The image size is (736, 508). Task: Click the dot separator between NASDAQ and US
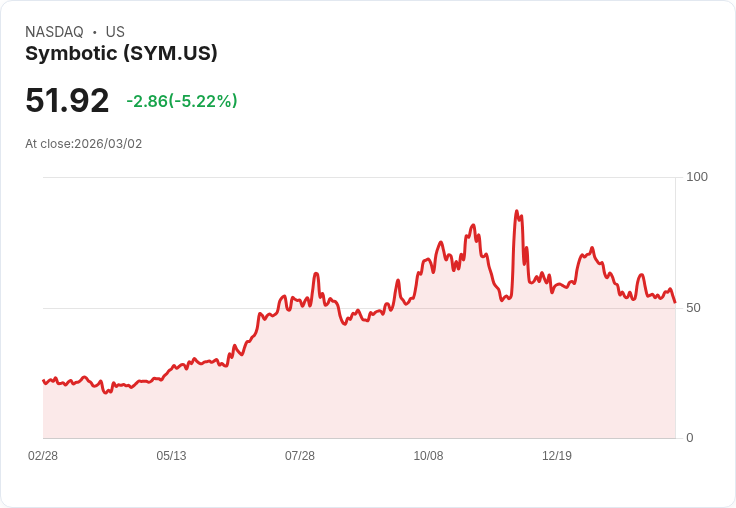pos(95,32)
